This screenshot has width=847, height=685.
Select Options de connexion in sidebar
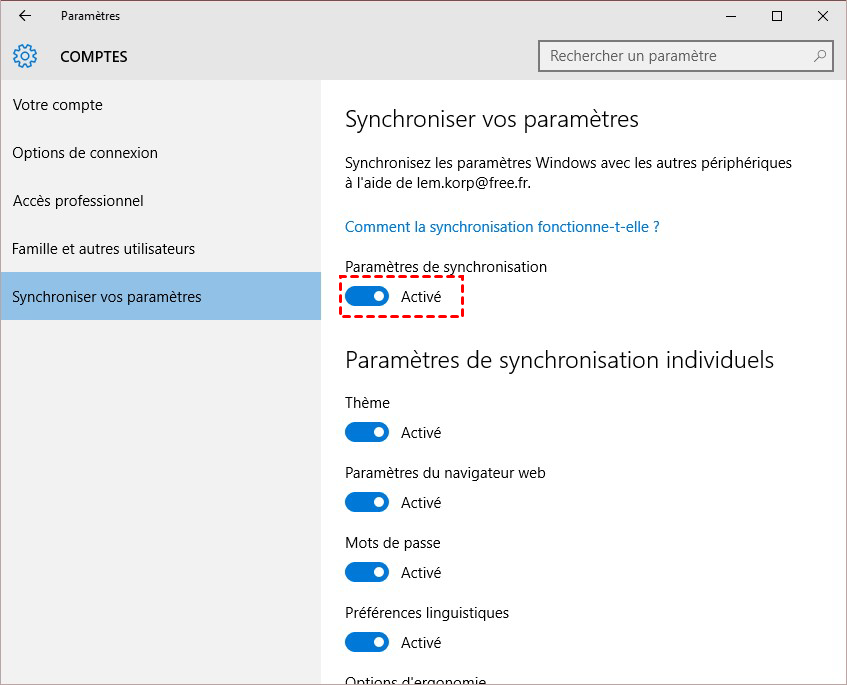point(85,153)
